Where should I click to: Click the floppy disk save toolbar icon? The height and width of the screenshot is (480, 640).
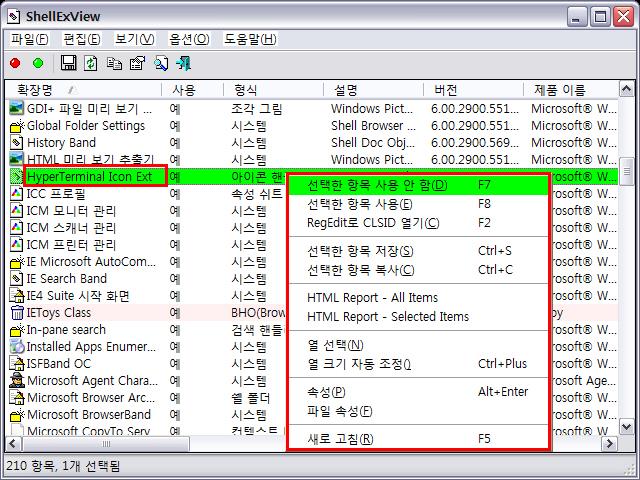(x=68, y=63)
